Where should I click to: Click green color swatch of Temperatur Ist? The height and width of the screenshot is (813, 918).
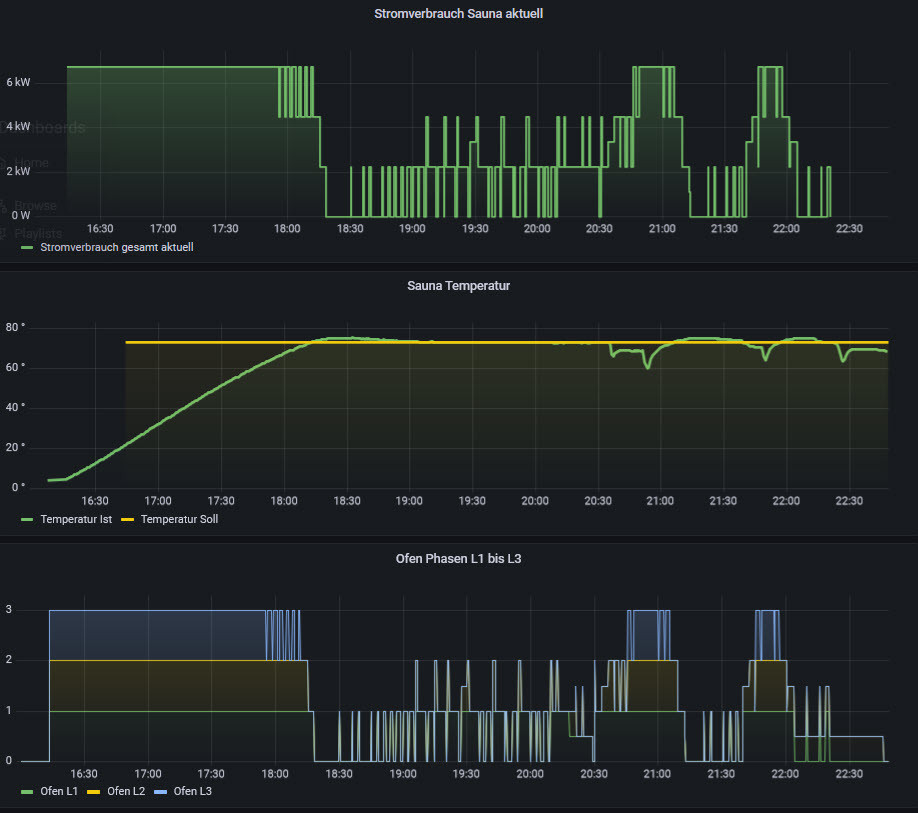27,520
